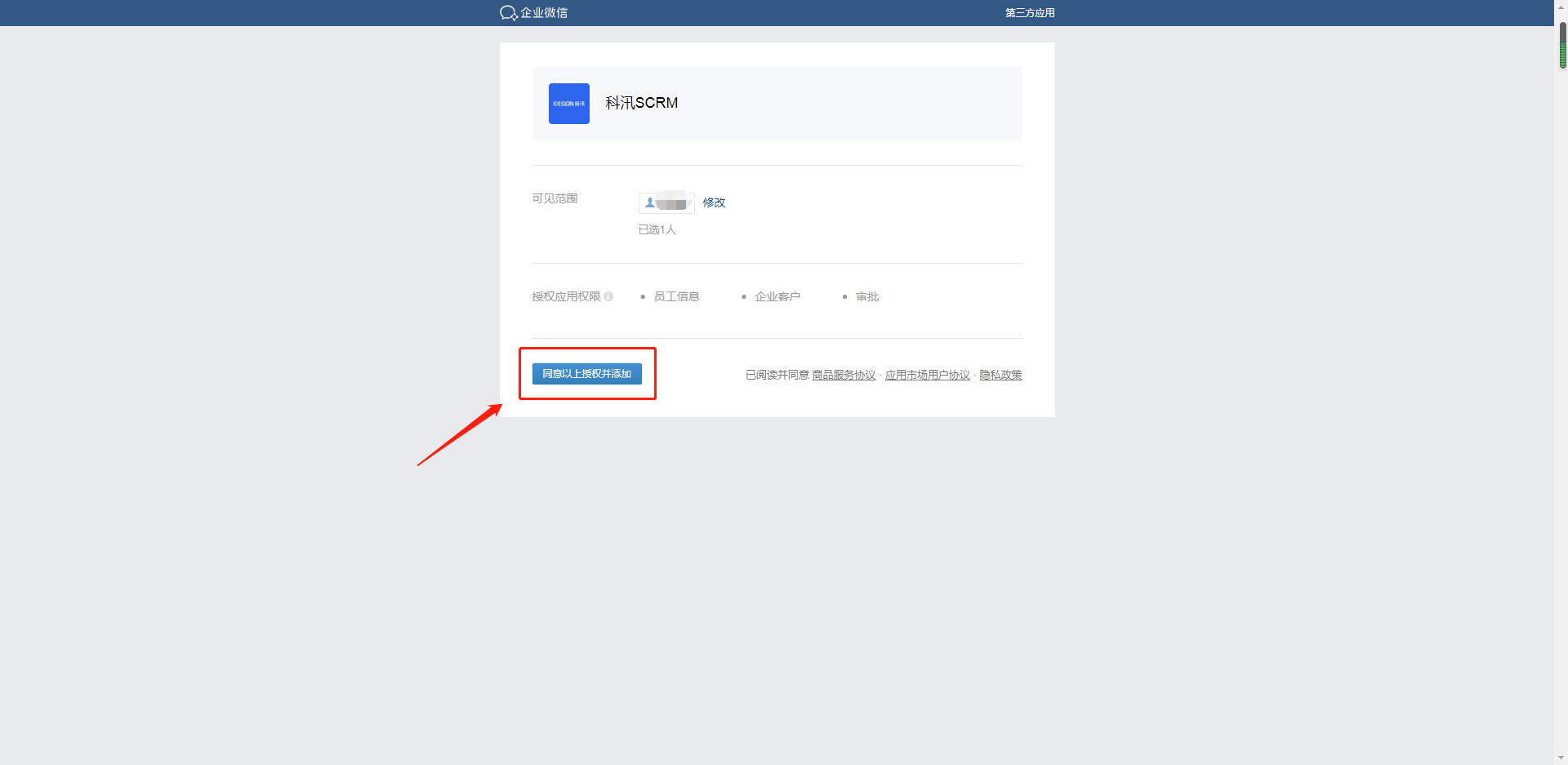Image resolution: width=1568 pixels, height=765 pixels.
Task: Click the 同意以上授权并添加 button
Action: [587, 373]
